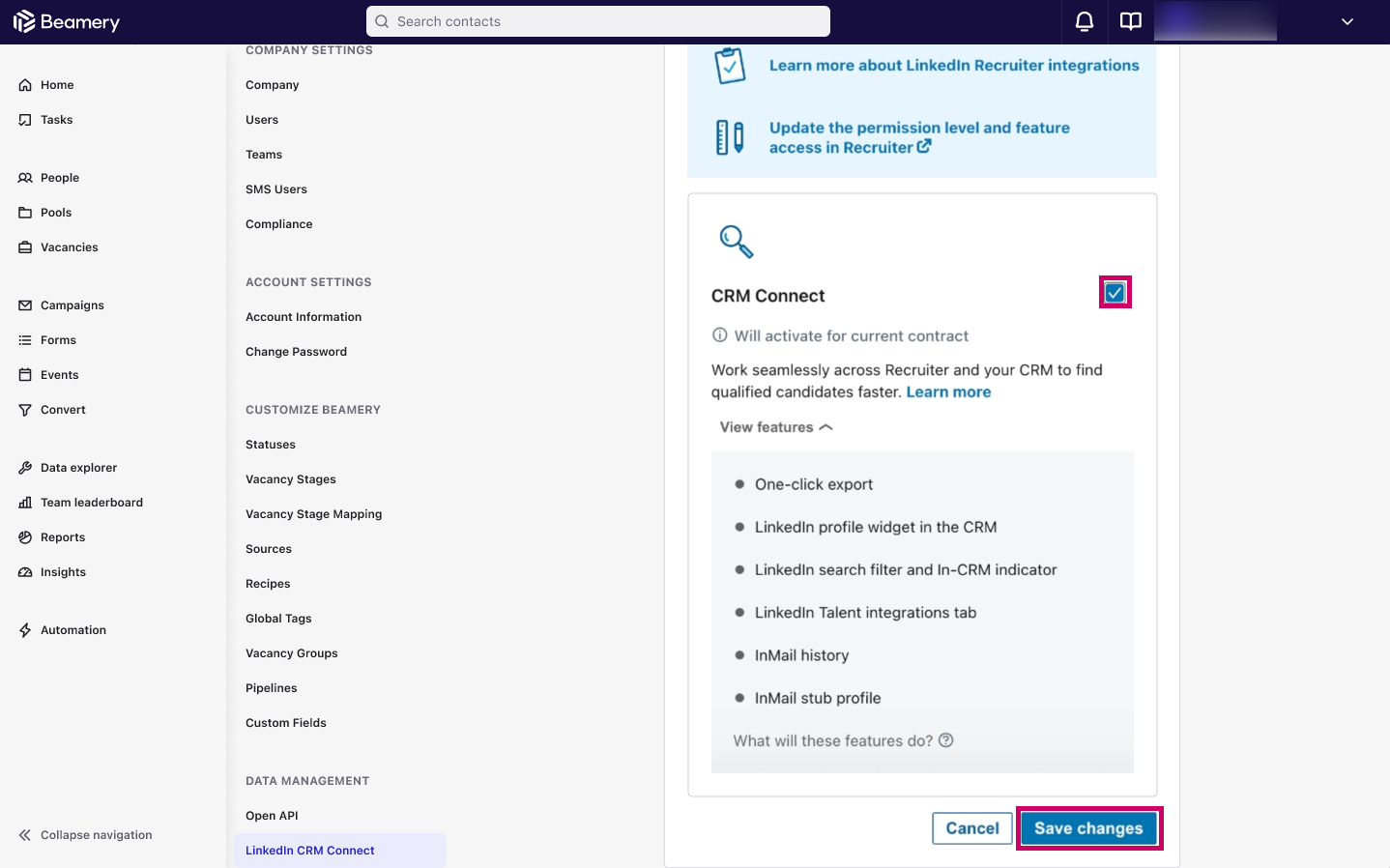
Task: Click the Convert funnel icon
Action: click(x=25, y=410)
